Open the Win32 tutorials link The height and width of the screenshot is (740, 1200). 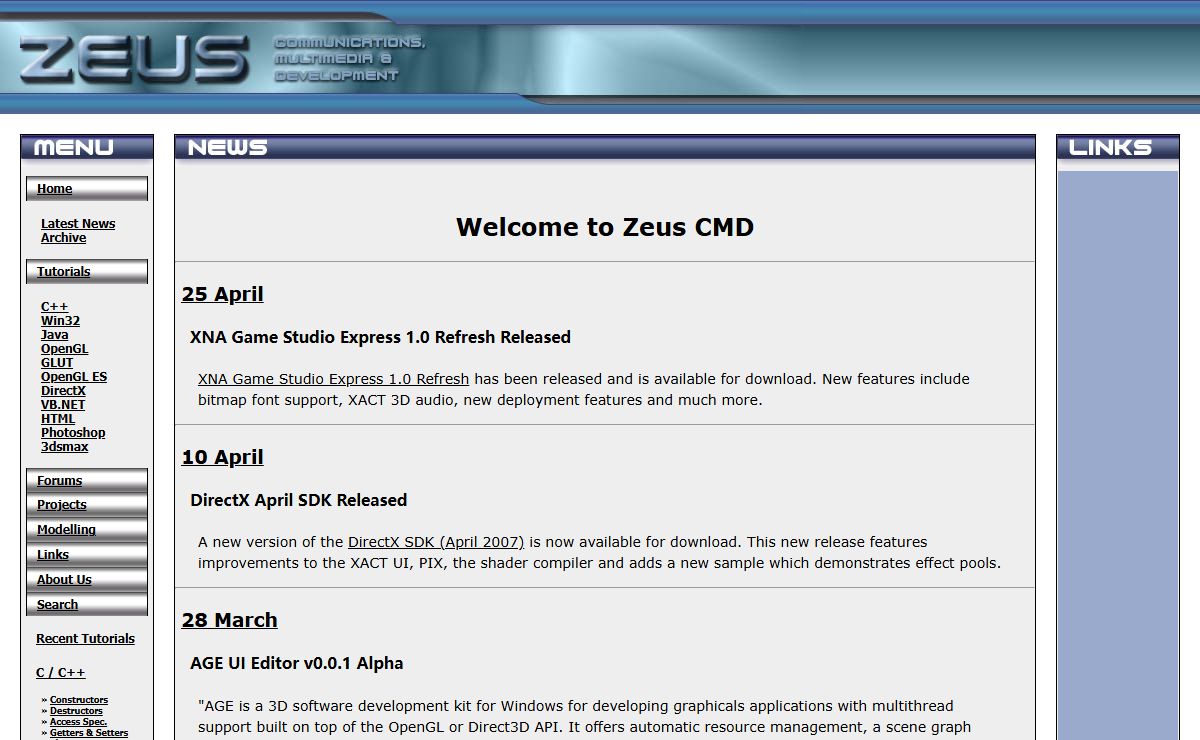(x=60, y=321)
